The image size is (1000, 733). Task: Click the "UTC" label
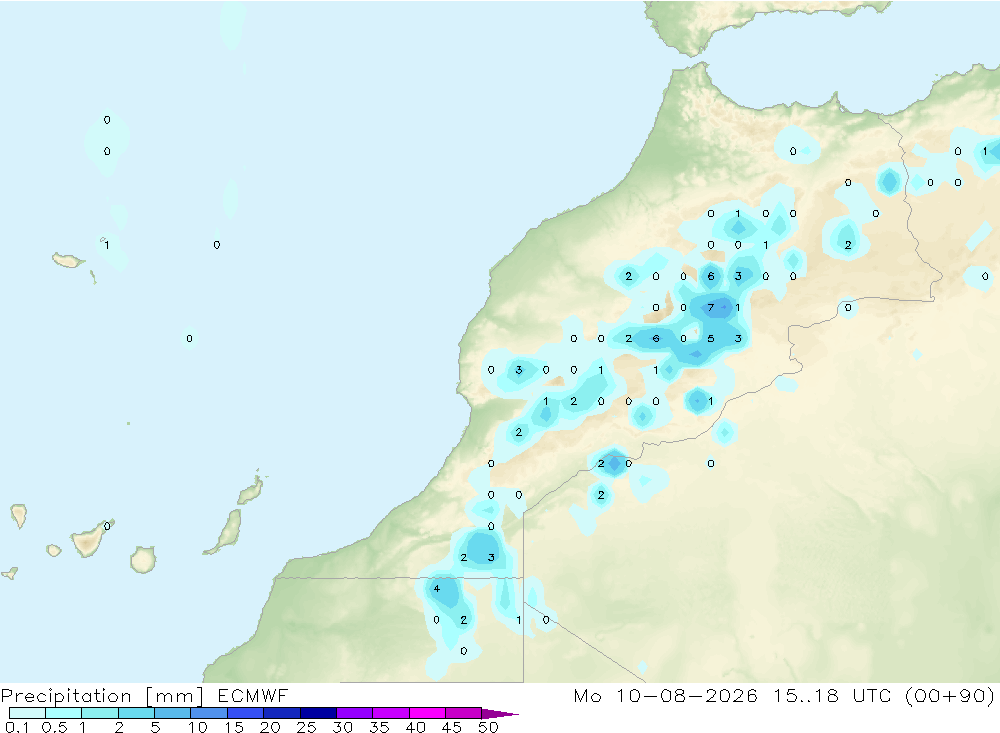(872, 695)
